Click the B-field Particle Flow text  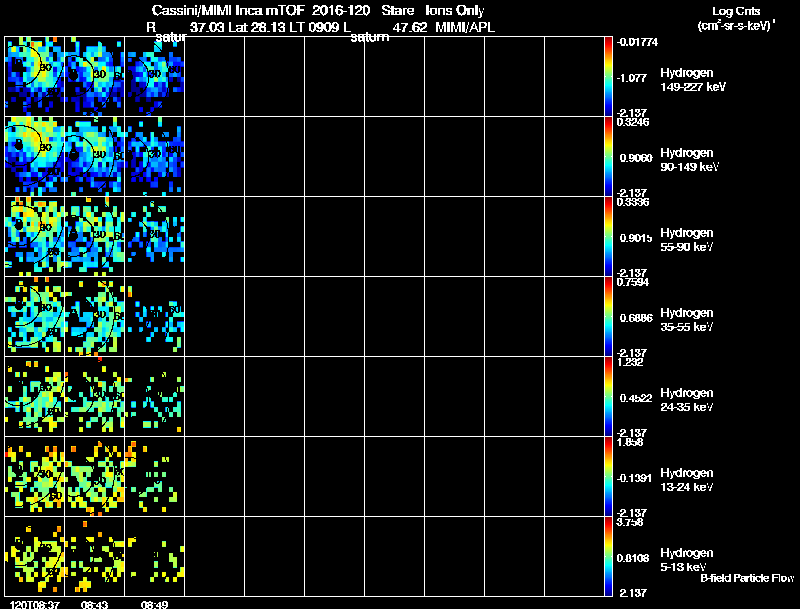(746, 578)
